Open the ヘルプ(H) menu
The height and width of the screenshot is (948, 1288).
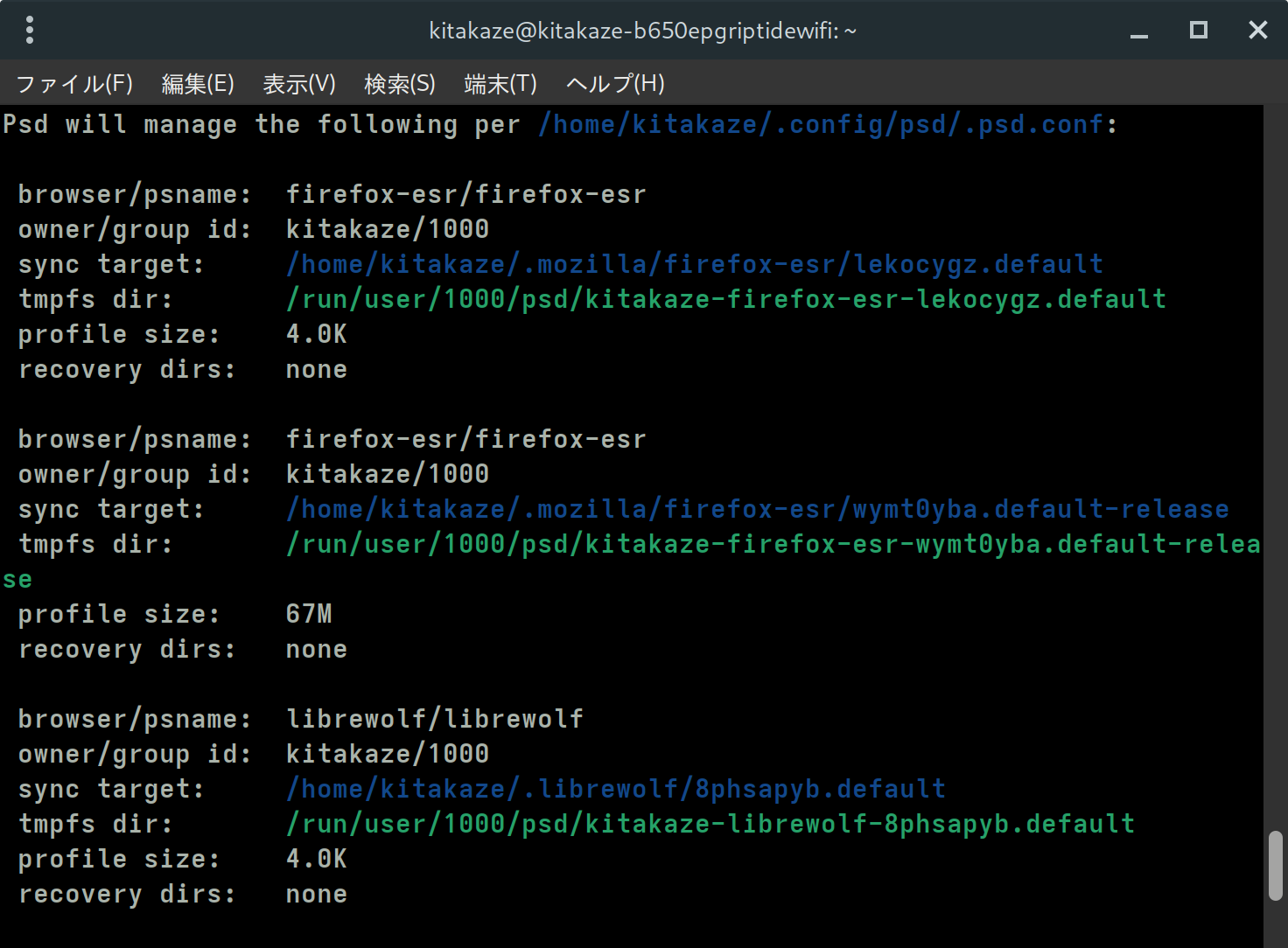(x=615, y=83)
